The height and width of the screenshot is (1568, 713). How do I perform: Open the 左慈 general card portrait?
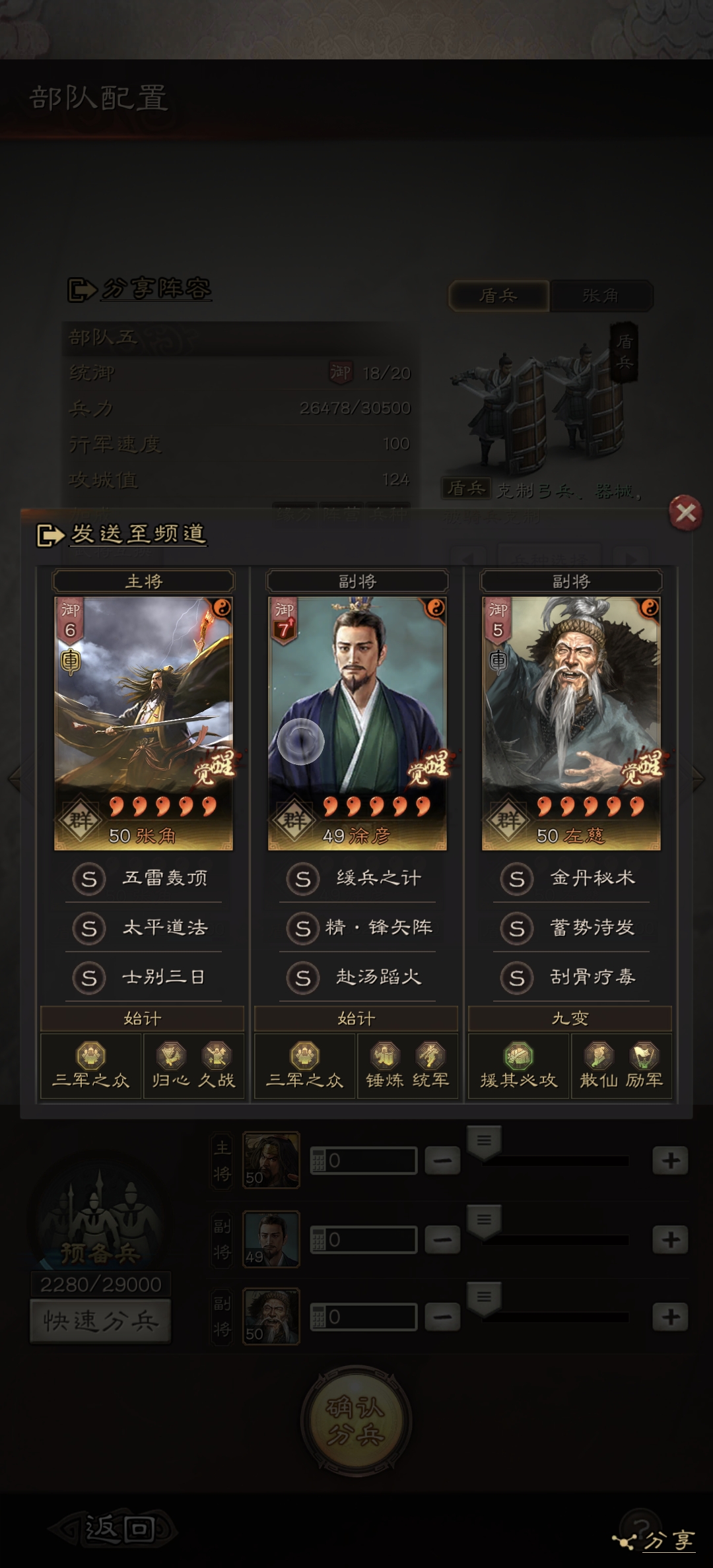(x=571, y=723)
